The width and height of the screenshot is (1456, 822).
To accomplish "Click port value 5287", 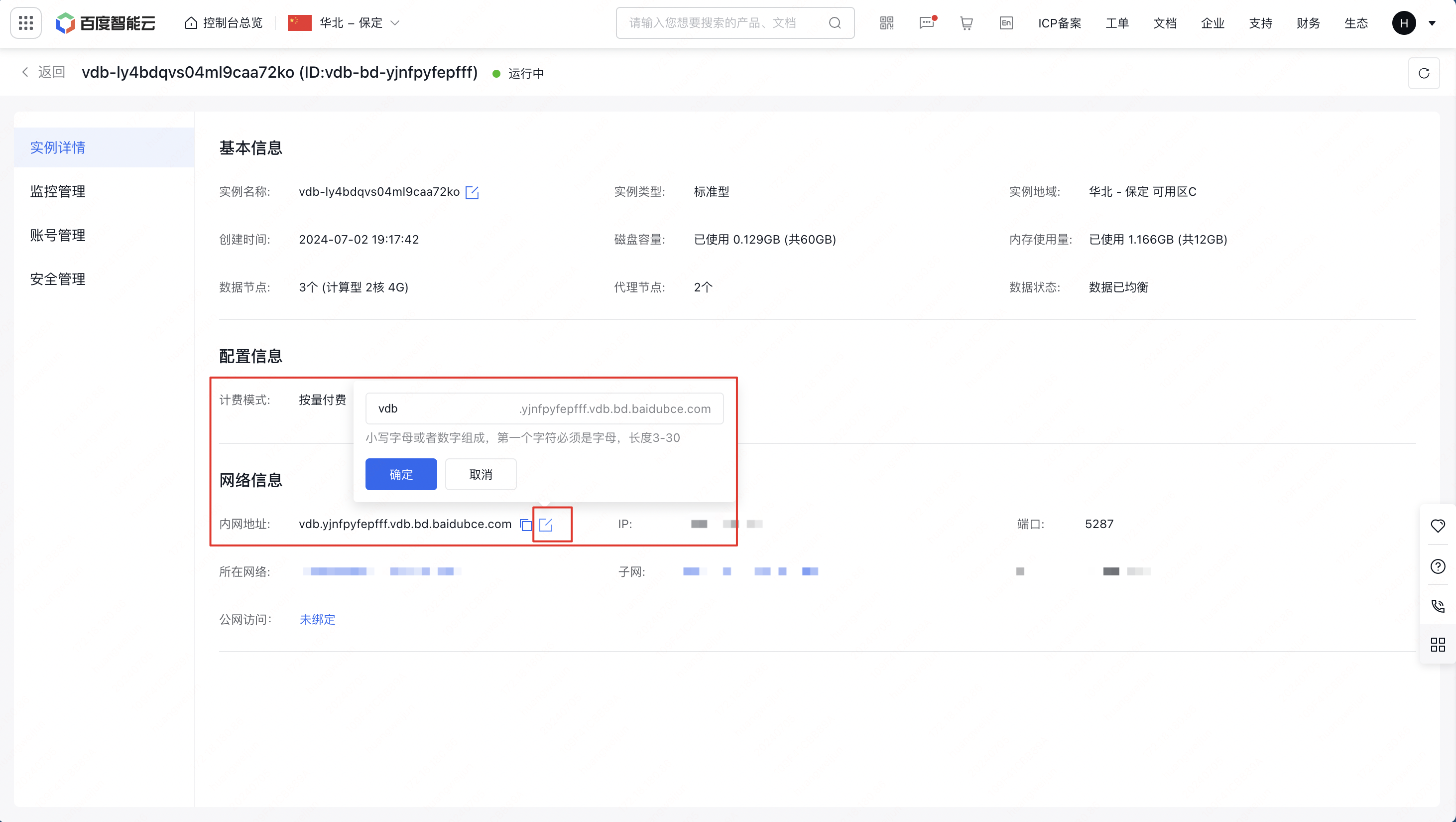I will pos(1099,524).
